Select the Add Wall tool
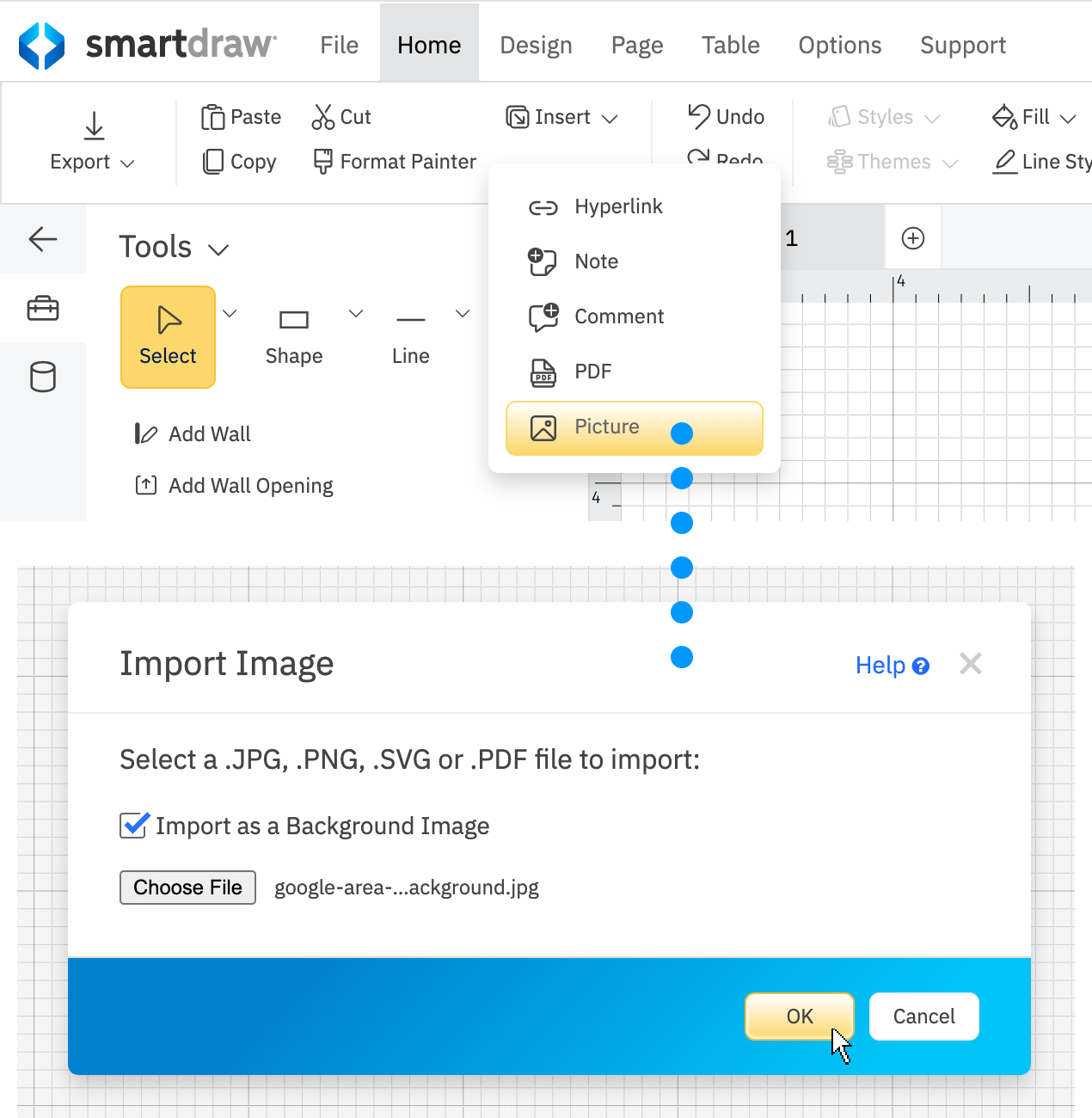Screen dimensions: 1092x1118 (x=146, y=433)
